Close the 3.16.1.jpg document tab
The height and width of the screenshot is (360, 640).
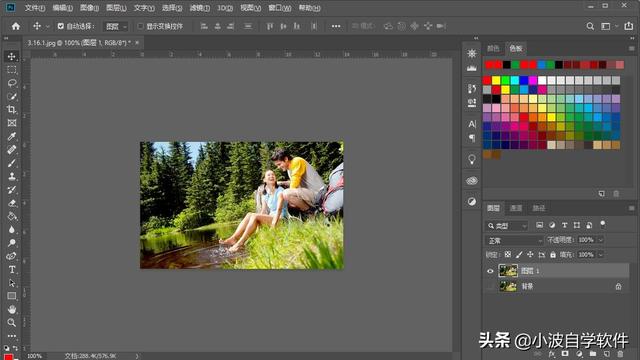coord(137,42)
